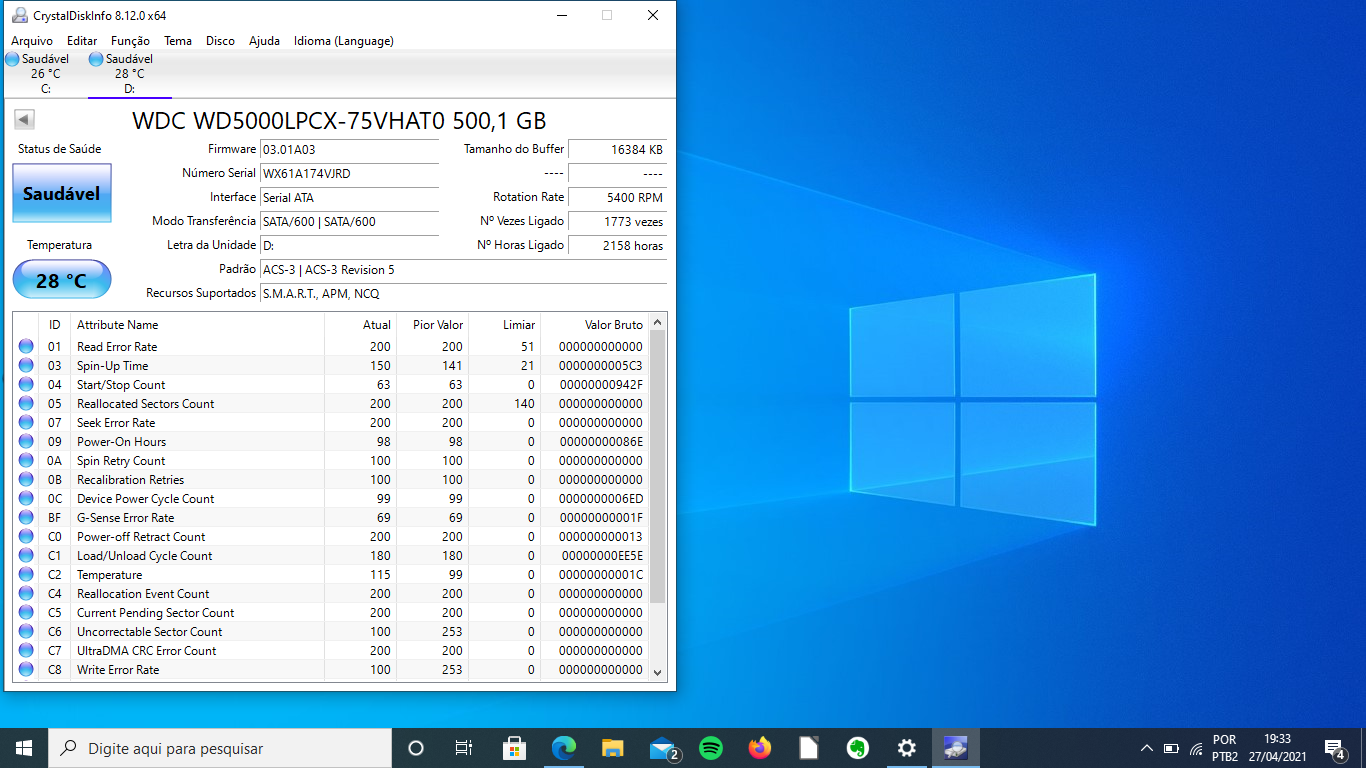Click the 28 °C temperature button
The height and width of the screenshot is (768, 1366).
[62, 280]
